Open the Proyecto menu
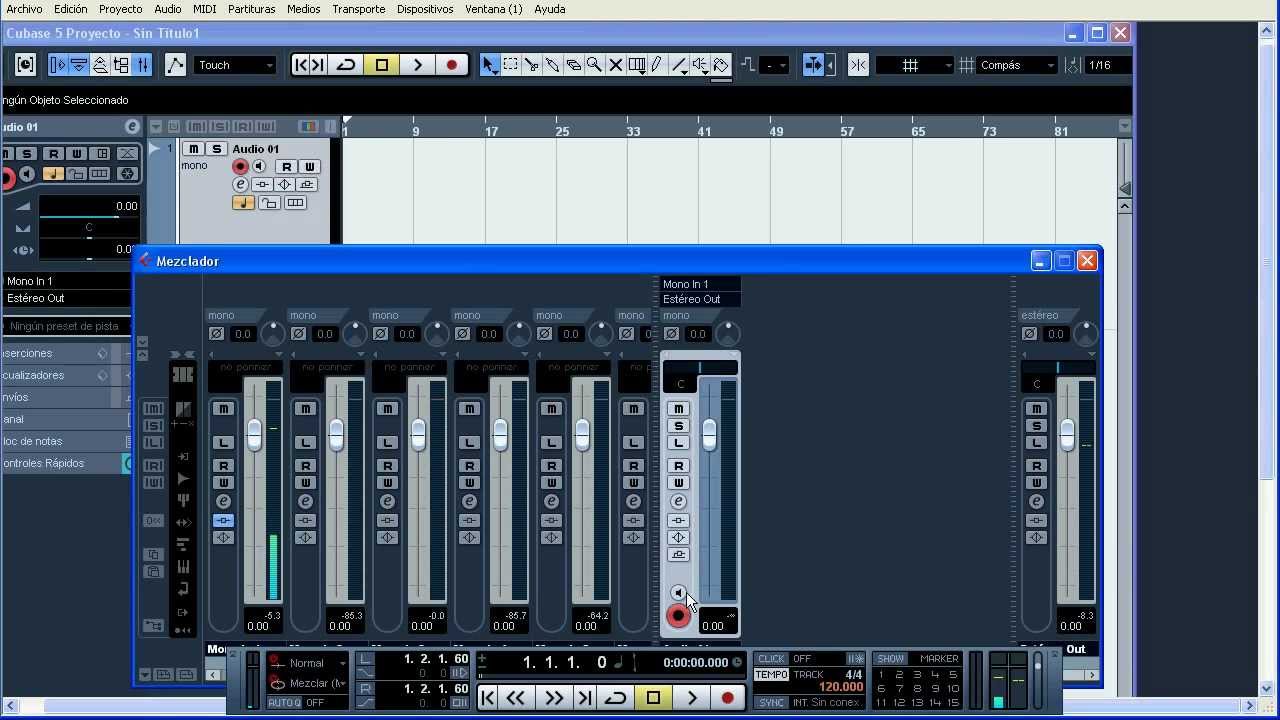The image size is (1280, 720). (120, 9)
